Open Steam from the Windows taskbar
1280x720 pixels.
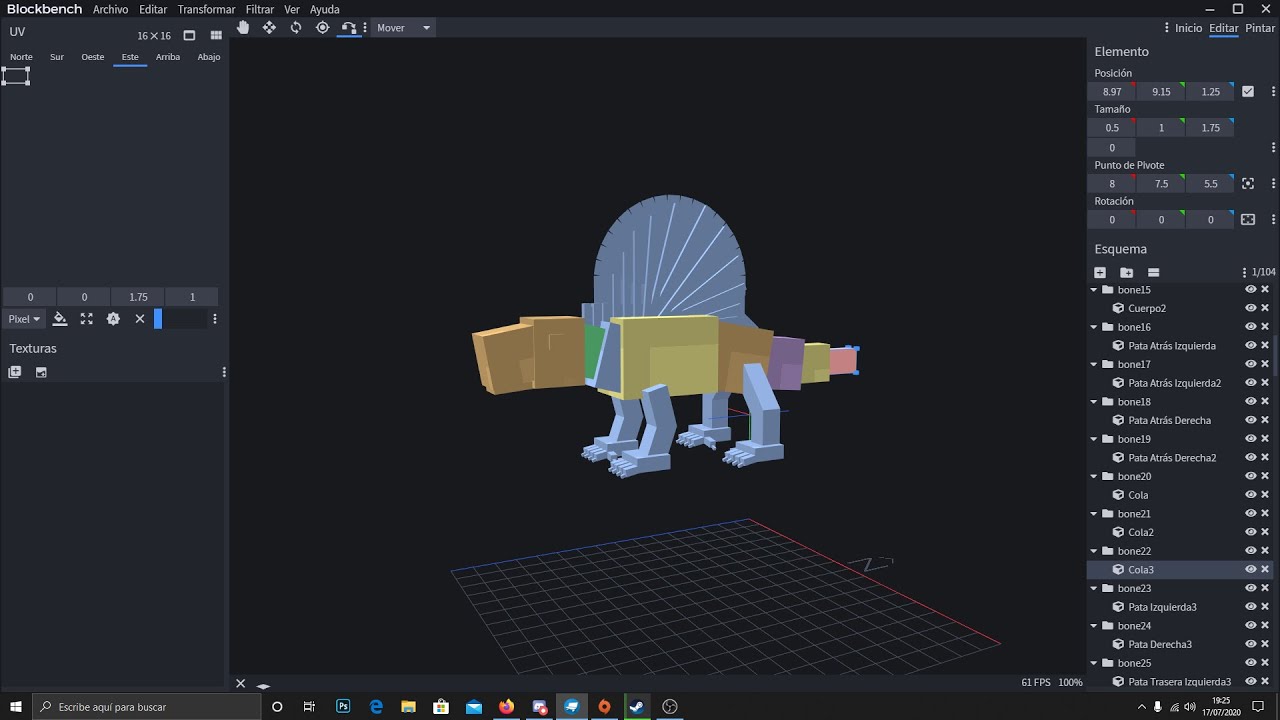tap(637, 707)
